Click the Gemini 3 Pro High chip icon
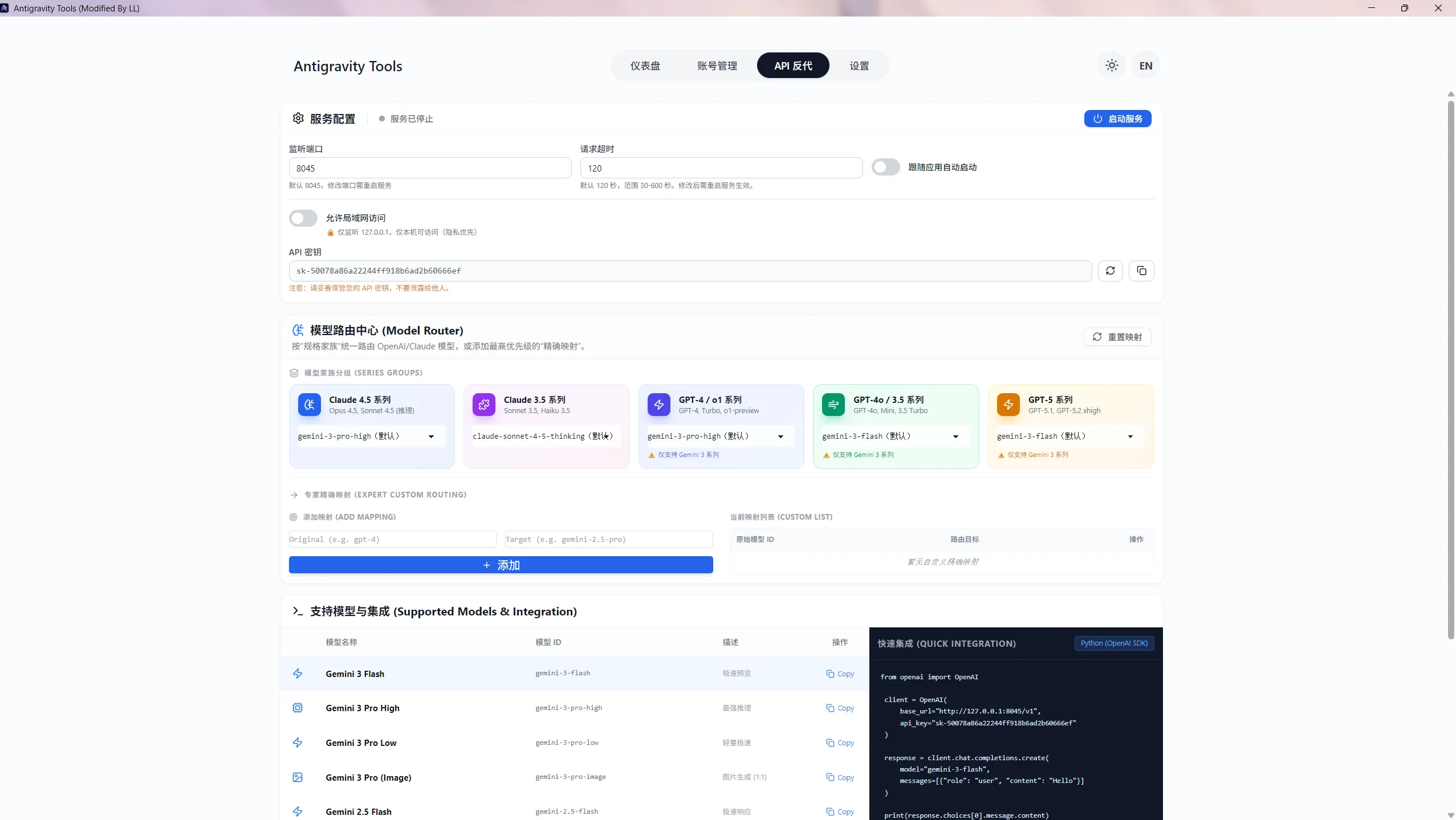 pos(298,708)
